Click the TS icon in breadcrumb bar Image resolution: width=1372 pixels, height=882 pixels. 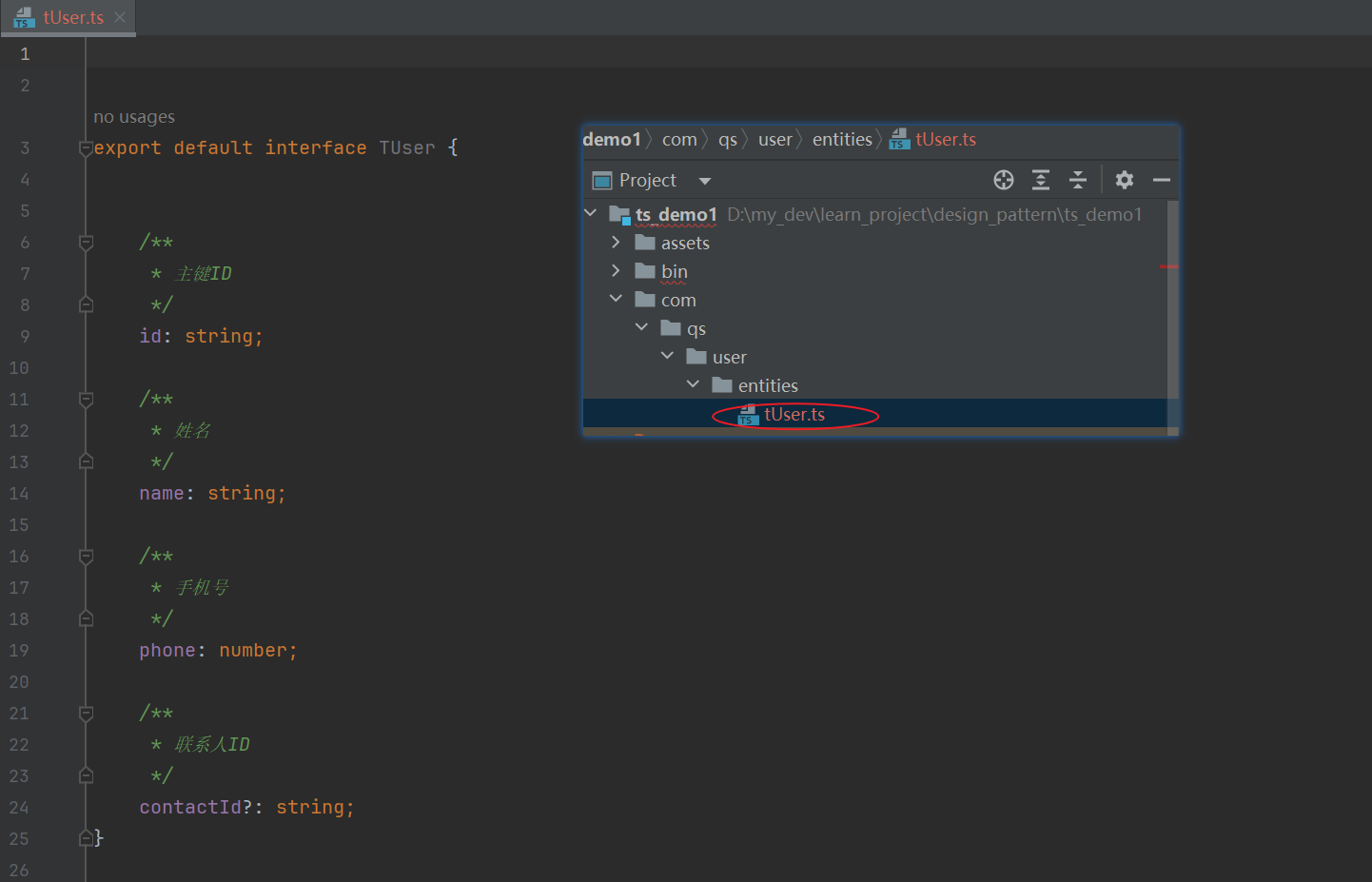[899, 140]
